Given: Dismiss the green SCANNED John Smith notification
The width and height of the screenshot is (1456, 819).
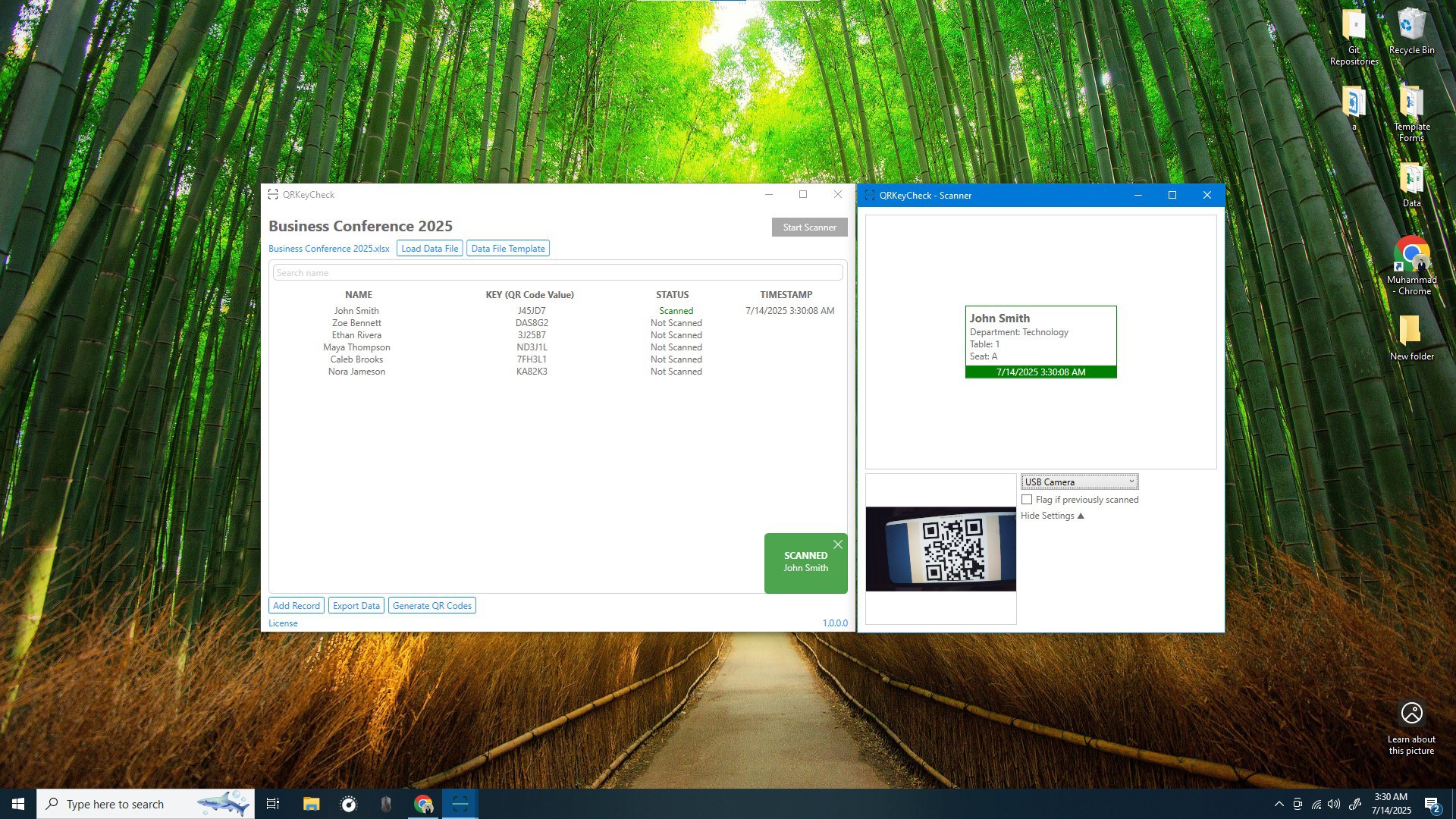Looking at the screenshot, I should 837,544.
